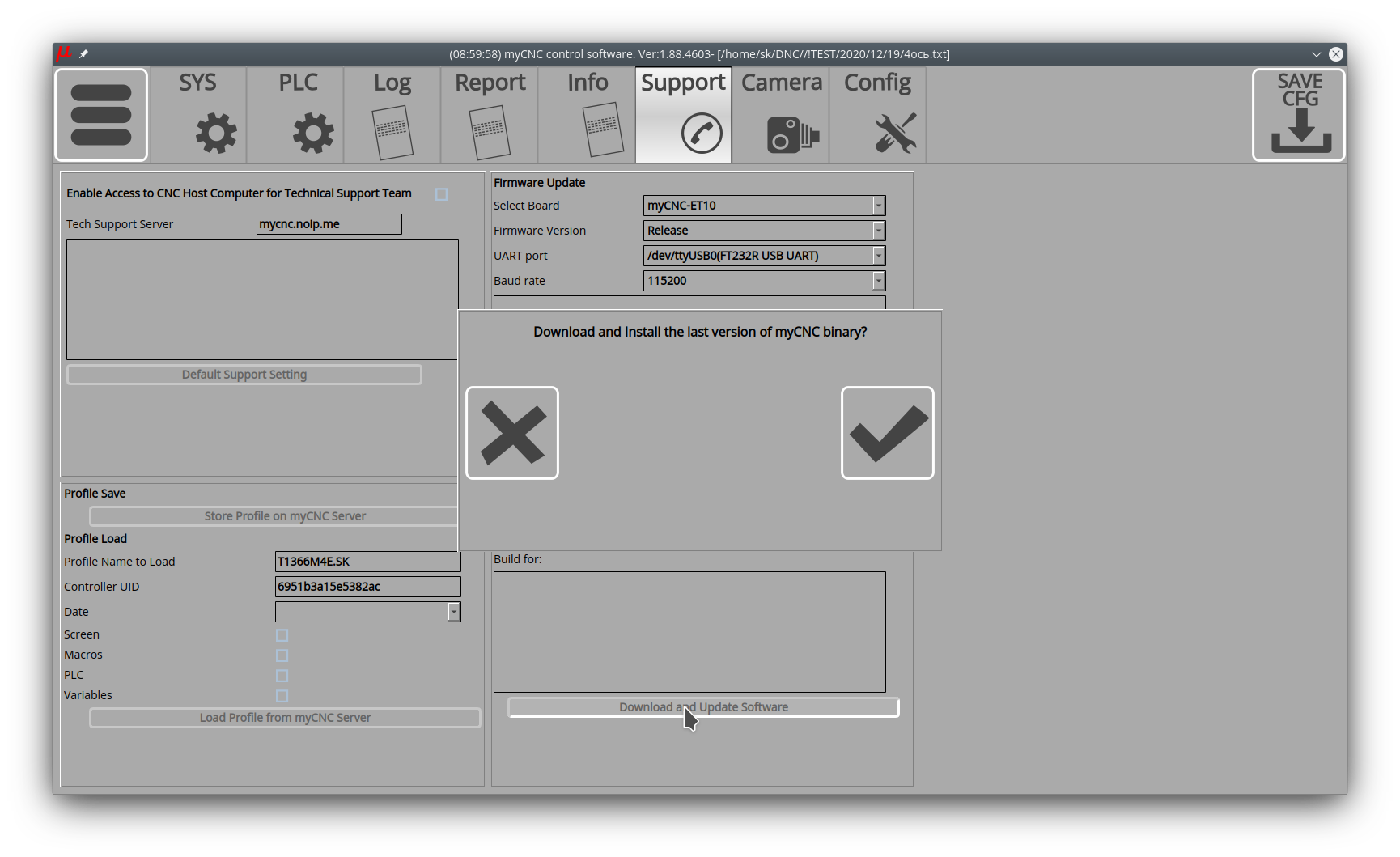The image size is (1400, 857).
Task: Confirm the install dialog with the checkmark button
Action: click(888, 433)
